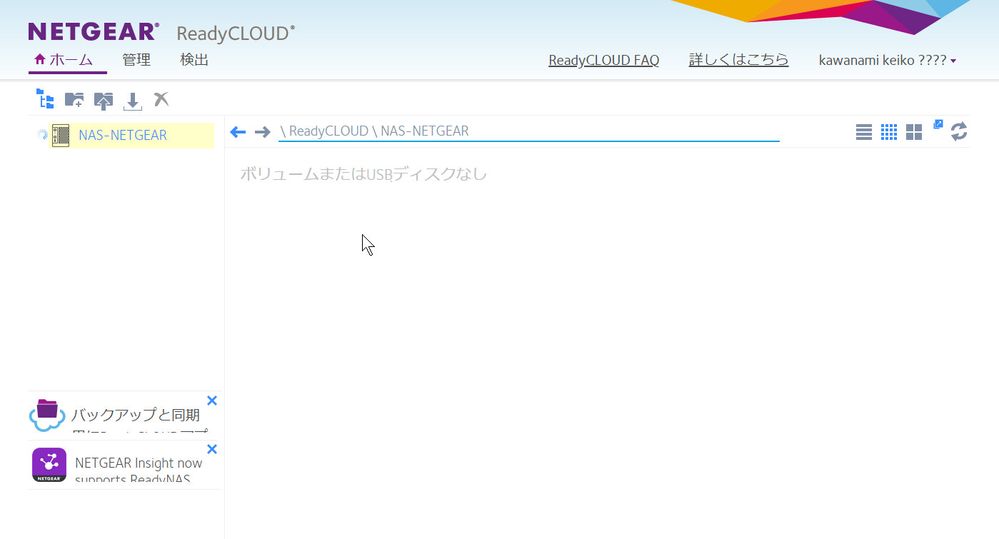Click the ボリュームまたはUSBディスクなし message
Viewport: 999px width, 539px height.
click(x=363, y=174)
